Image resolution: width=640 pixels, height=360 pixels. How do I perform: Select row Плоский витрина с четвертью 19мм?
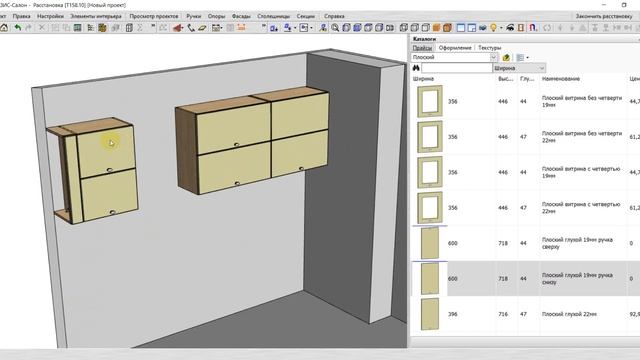pyautogui.click(x=525, y=172)
